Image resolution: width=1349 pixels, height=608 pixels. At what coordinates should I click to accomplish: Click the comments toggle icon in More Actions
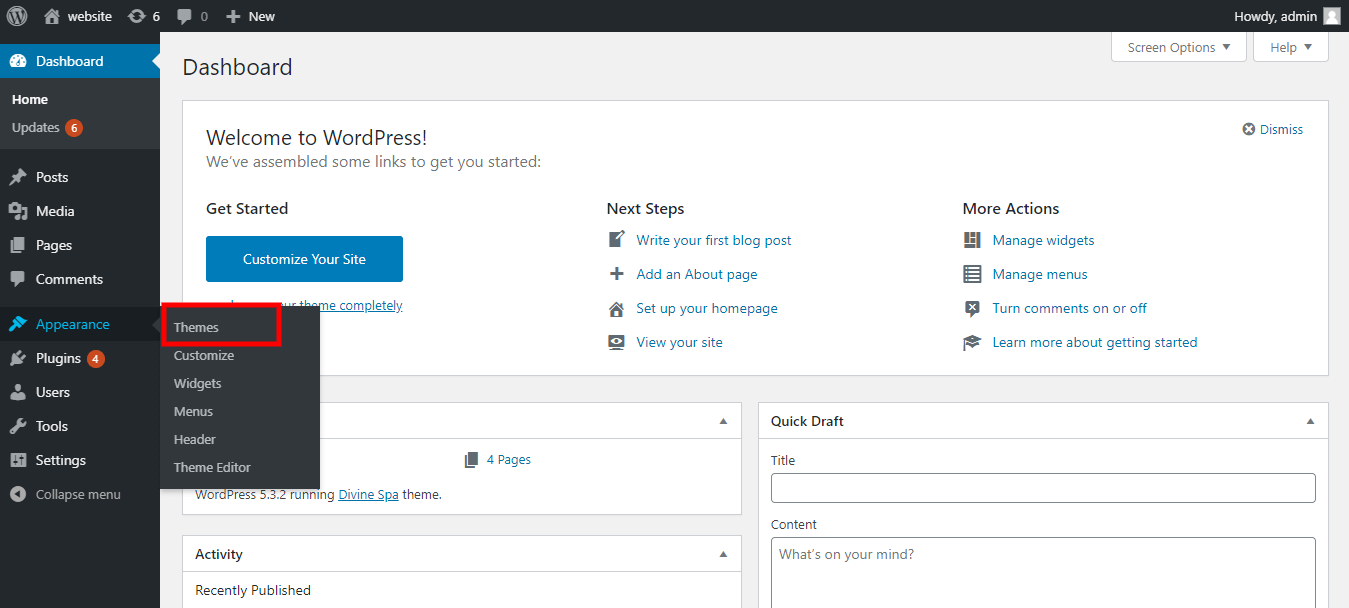[x=972, y=308]
